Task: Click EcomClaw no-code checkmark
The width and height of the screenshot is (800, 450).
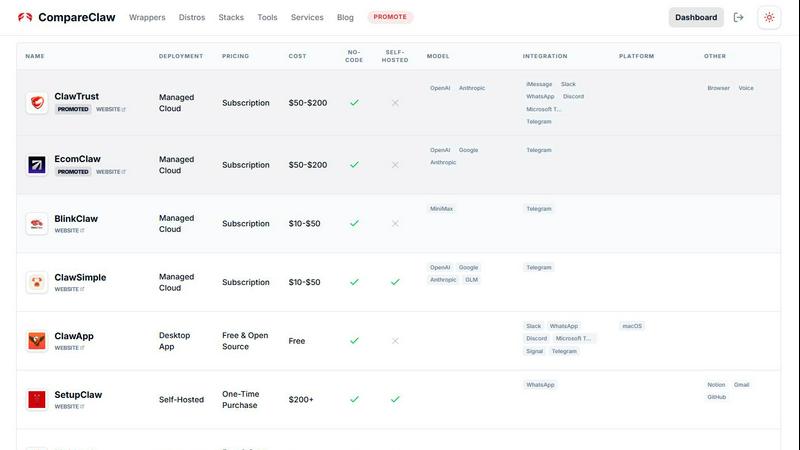Action: coord(354,165)
